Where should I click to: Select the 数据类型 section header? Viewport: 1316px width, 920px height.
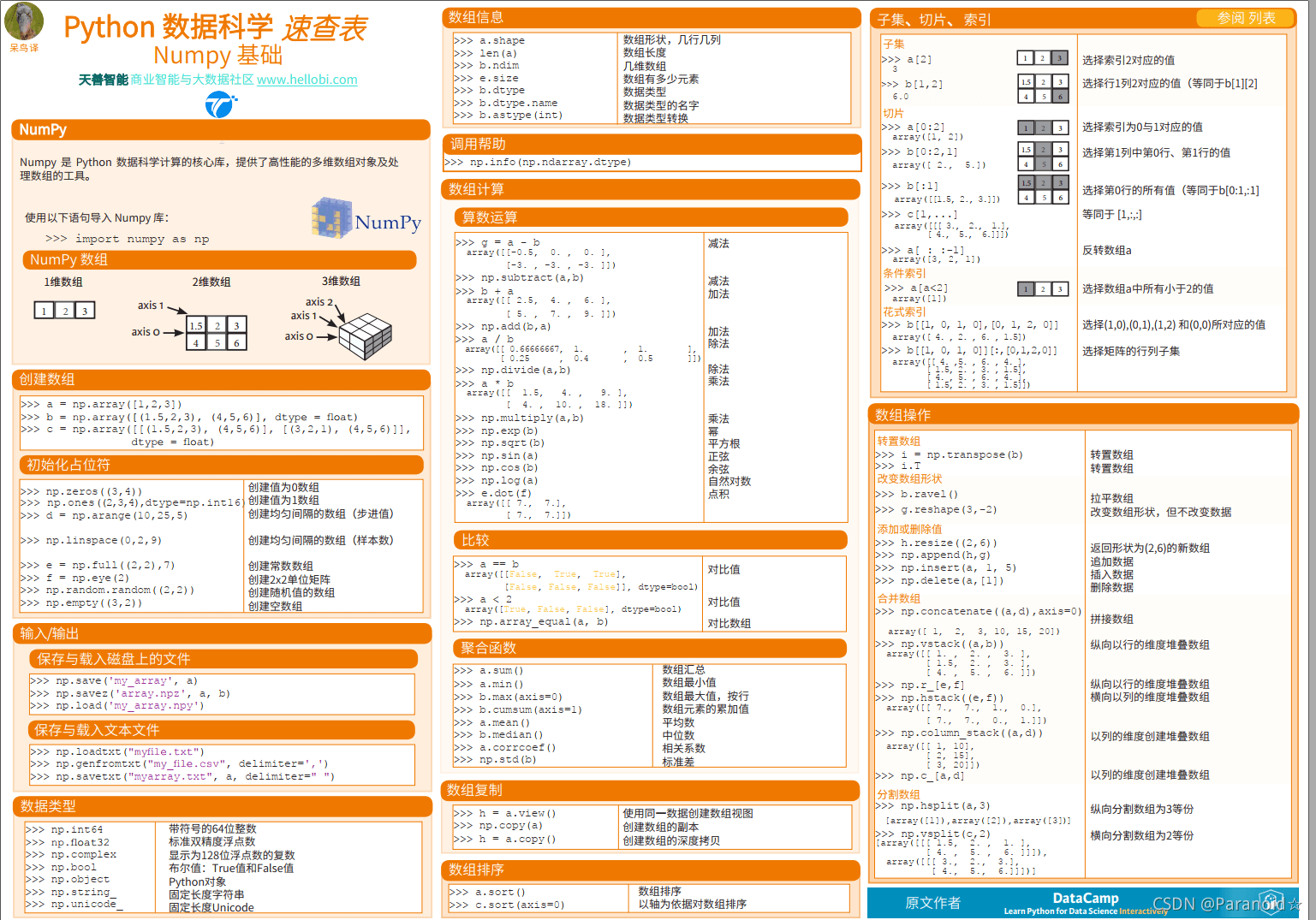pyautogui.click(x=222, y=806)
